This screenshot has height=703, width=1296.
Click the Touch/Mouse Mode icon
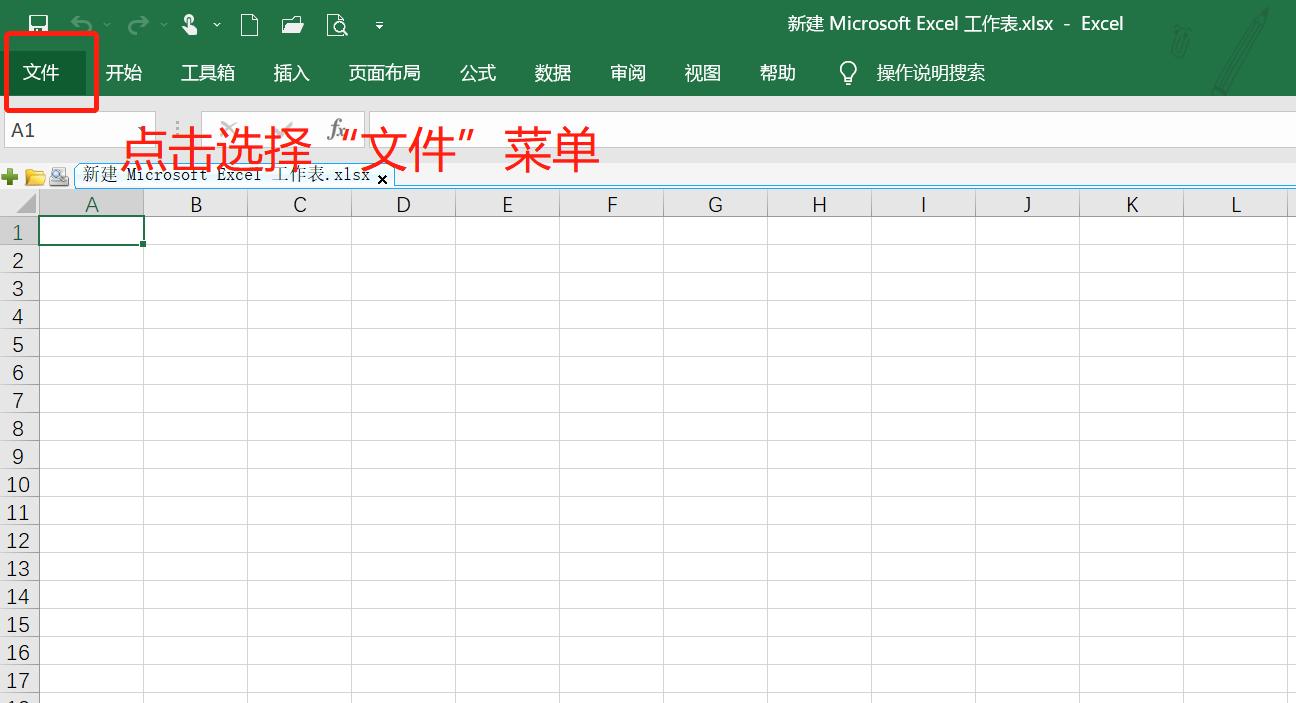[x=188, y=24]
